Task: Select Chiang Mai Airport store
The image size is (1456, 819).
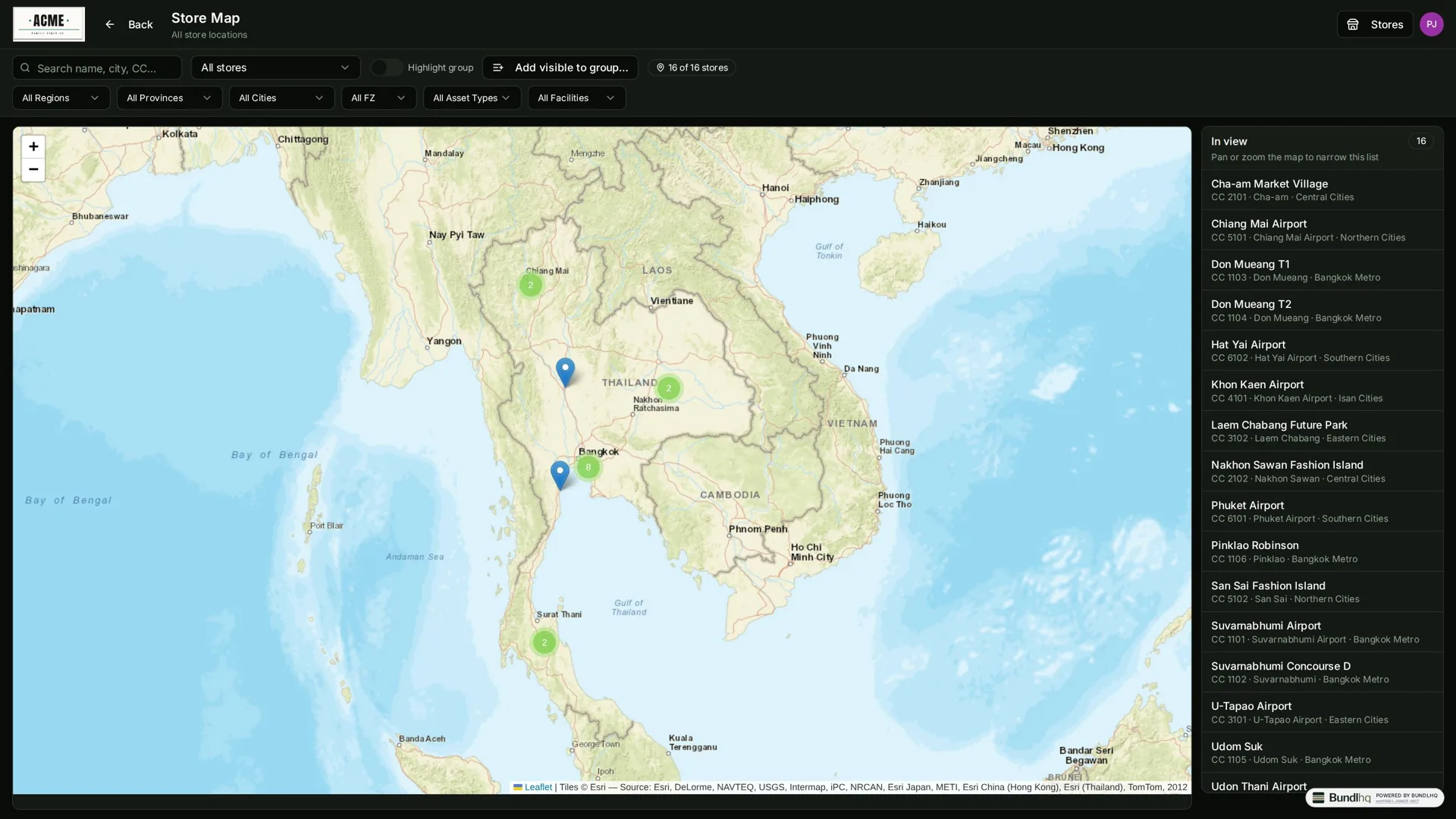Action: [1322, 230]
